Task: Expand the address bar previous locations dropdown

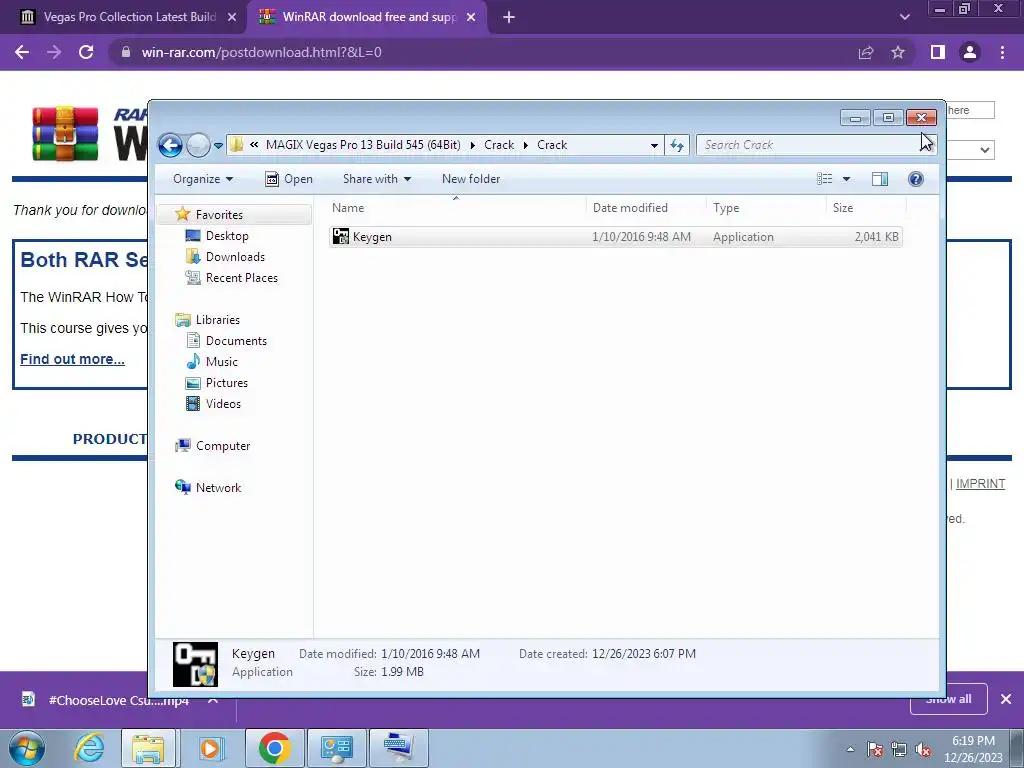Action: click(654, 145)
